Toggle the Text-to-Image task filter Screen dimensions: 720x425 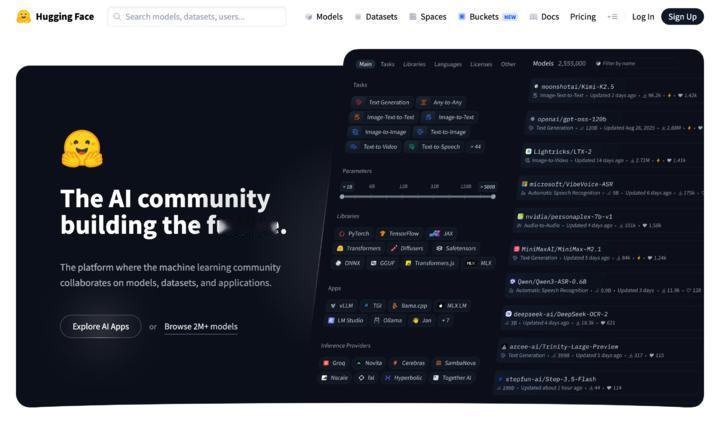tap(442, 132)
